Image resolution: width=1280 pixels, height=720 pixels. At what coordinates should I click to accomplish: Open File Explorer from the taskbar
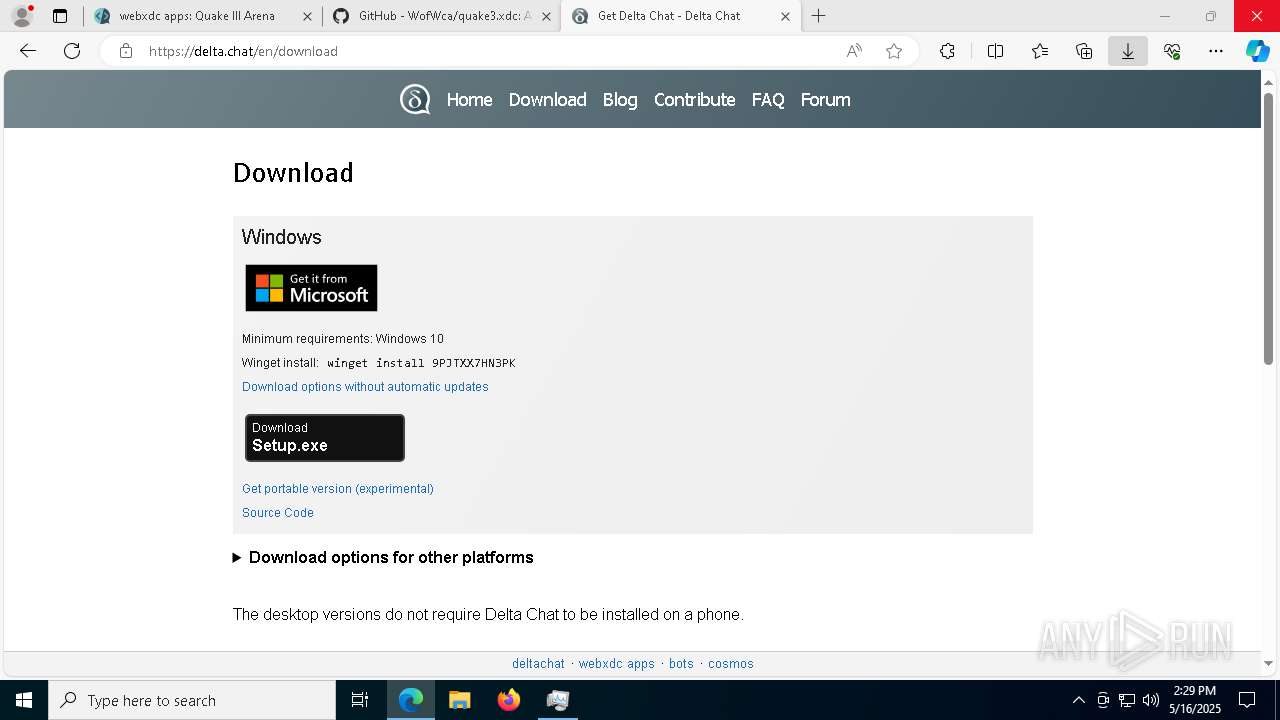[x=459, y=700]
